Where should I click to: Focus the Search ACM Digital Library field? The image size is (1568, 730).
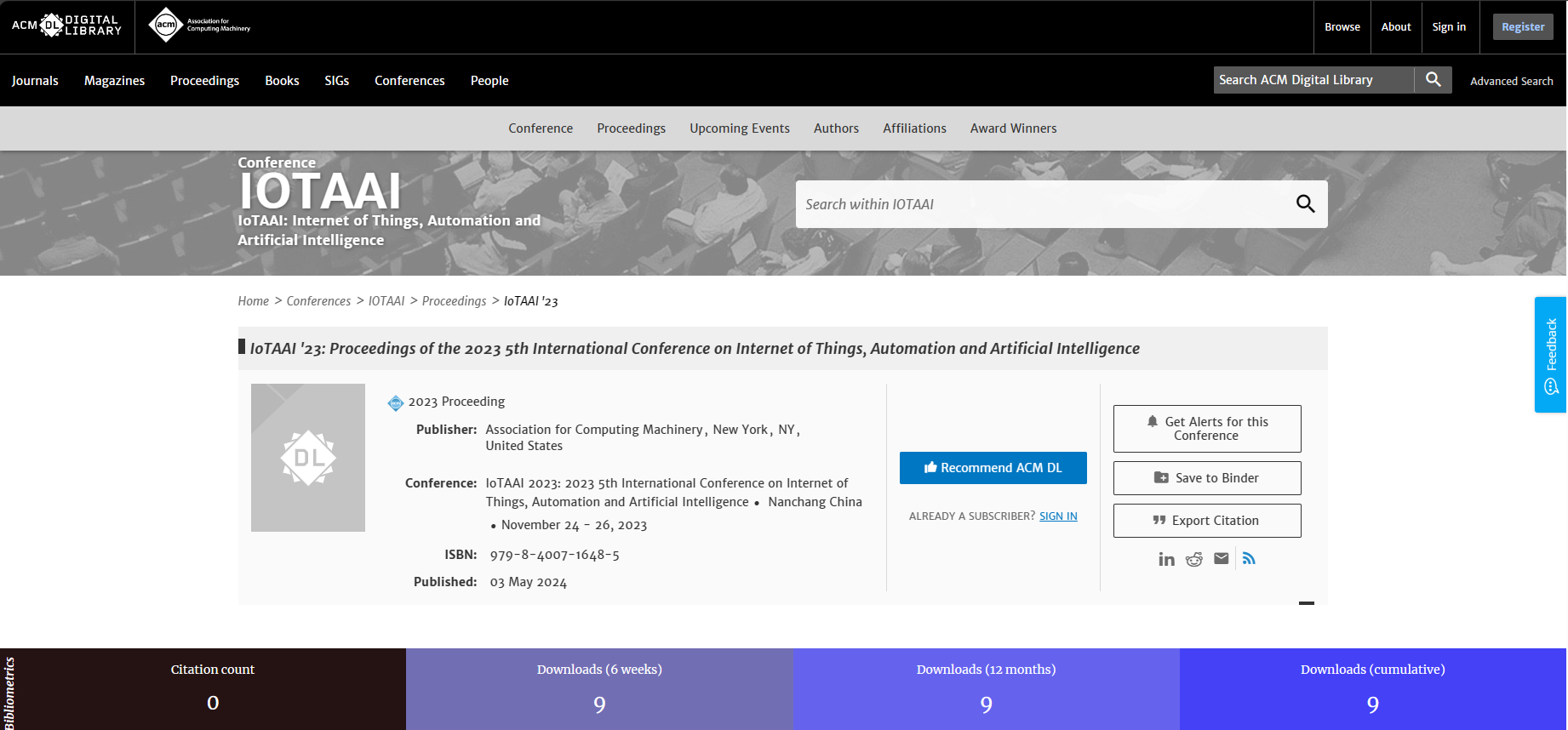1313,80
